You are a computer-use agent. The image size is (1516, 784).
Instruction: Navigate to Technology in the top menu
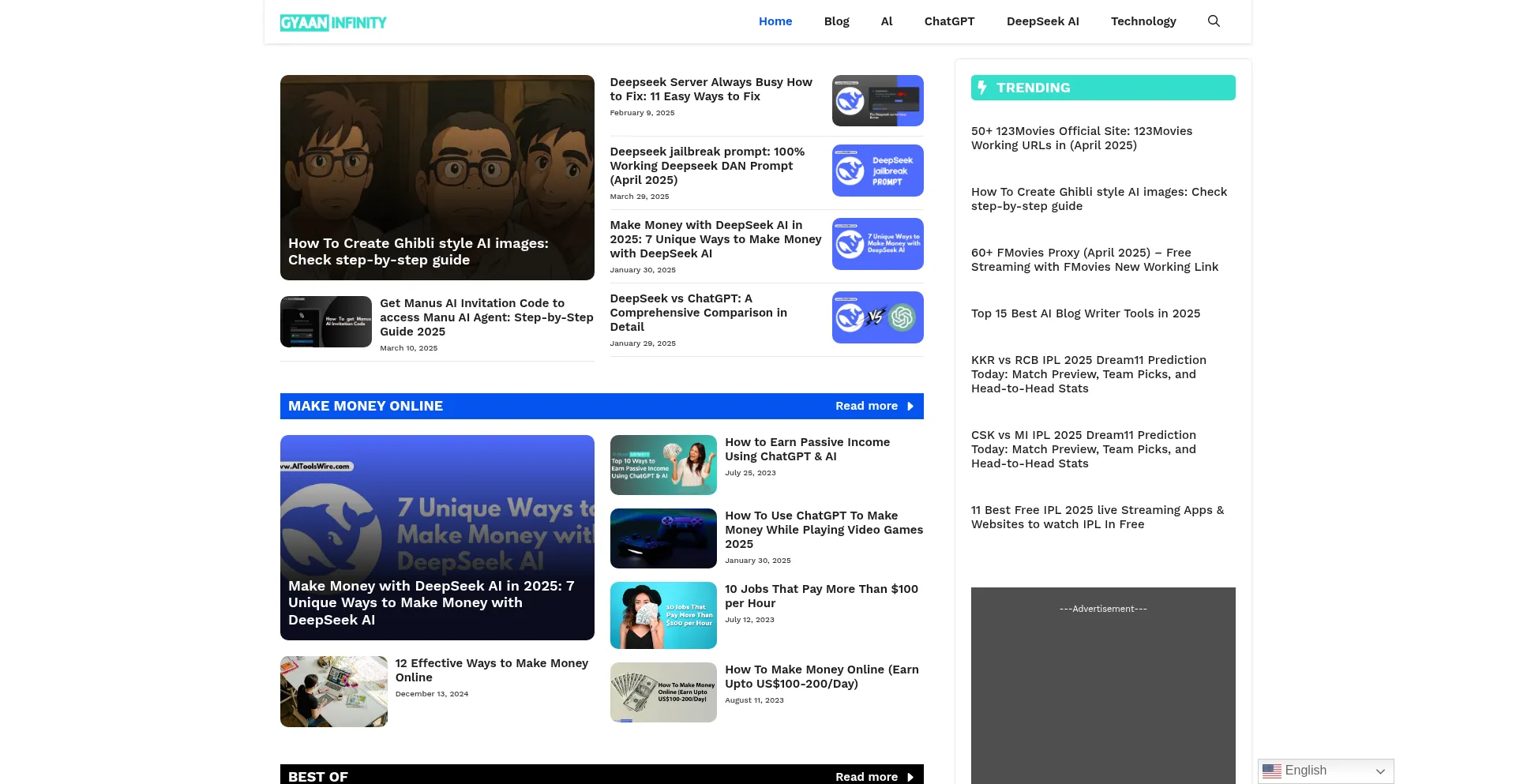click(x=1143, y=21)
